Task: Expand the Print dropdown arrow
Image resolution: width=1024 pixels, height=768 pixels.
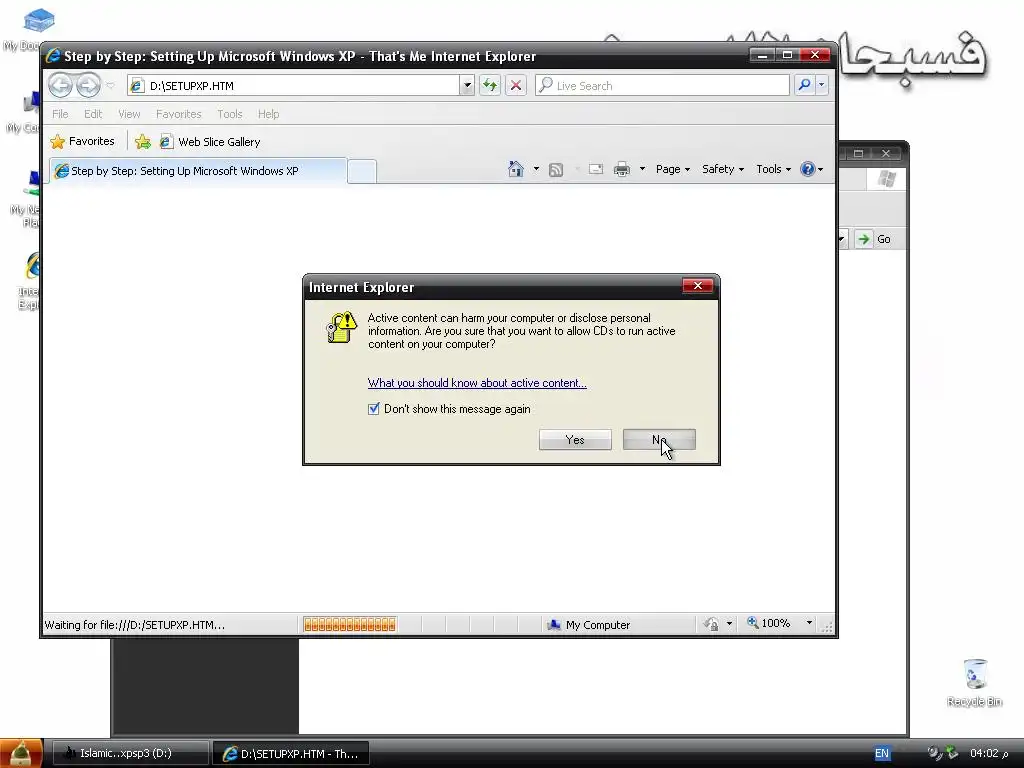Action: click(642, 169)
